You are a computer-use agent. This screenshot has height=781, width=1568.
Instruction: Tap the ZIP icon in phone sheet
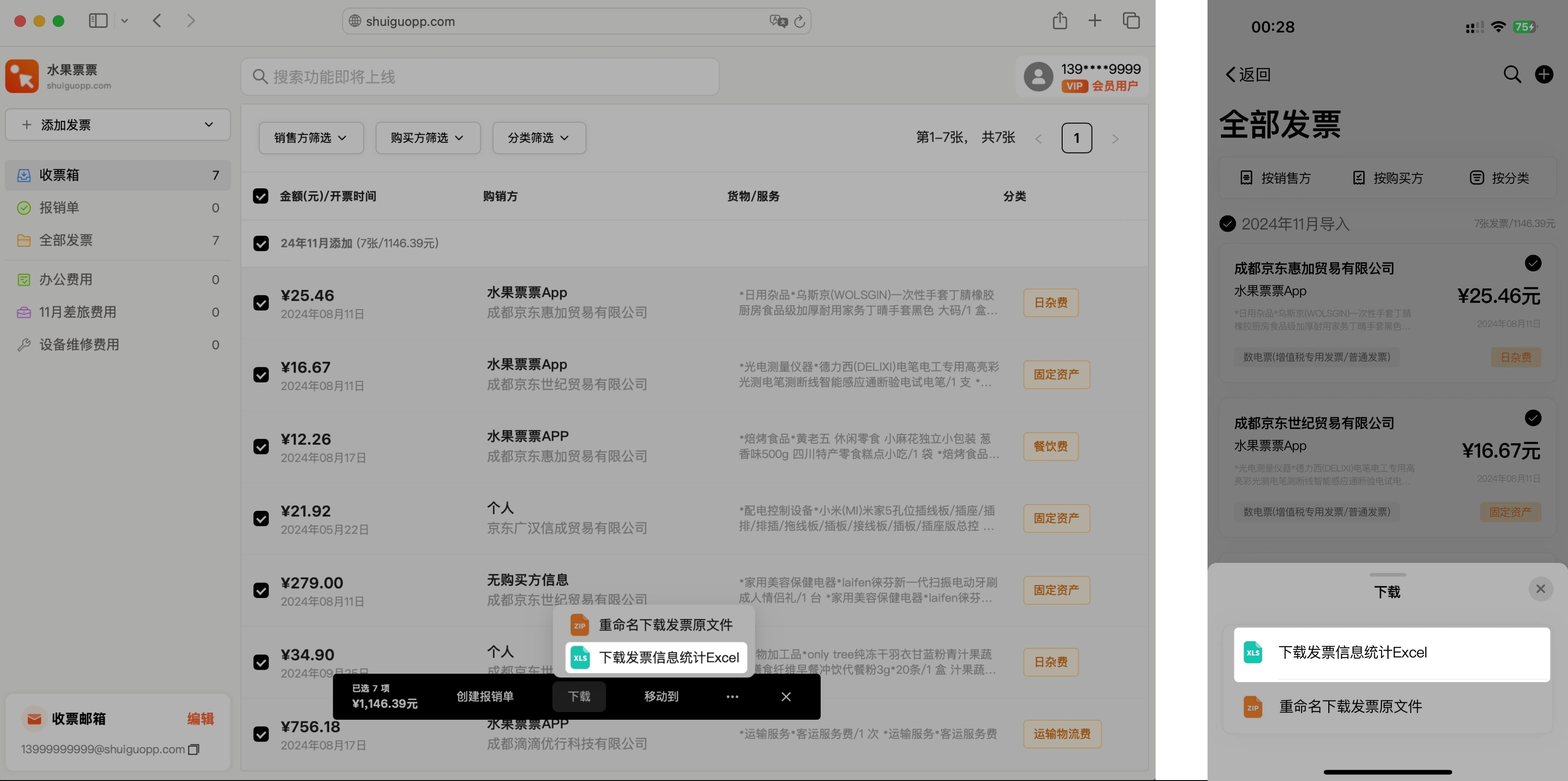click(x=1253, y=707)
